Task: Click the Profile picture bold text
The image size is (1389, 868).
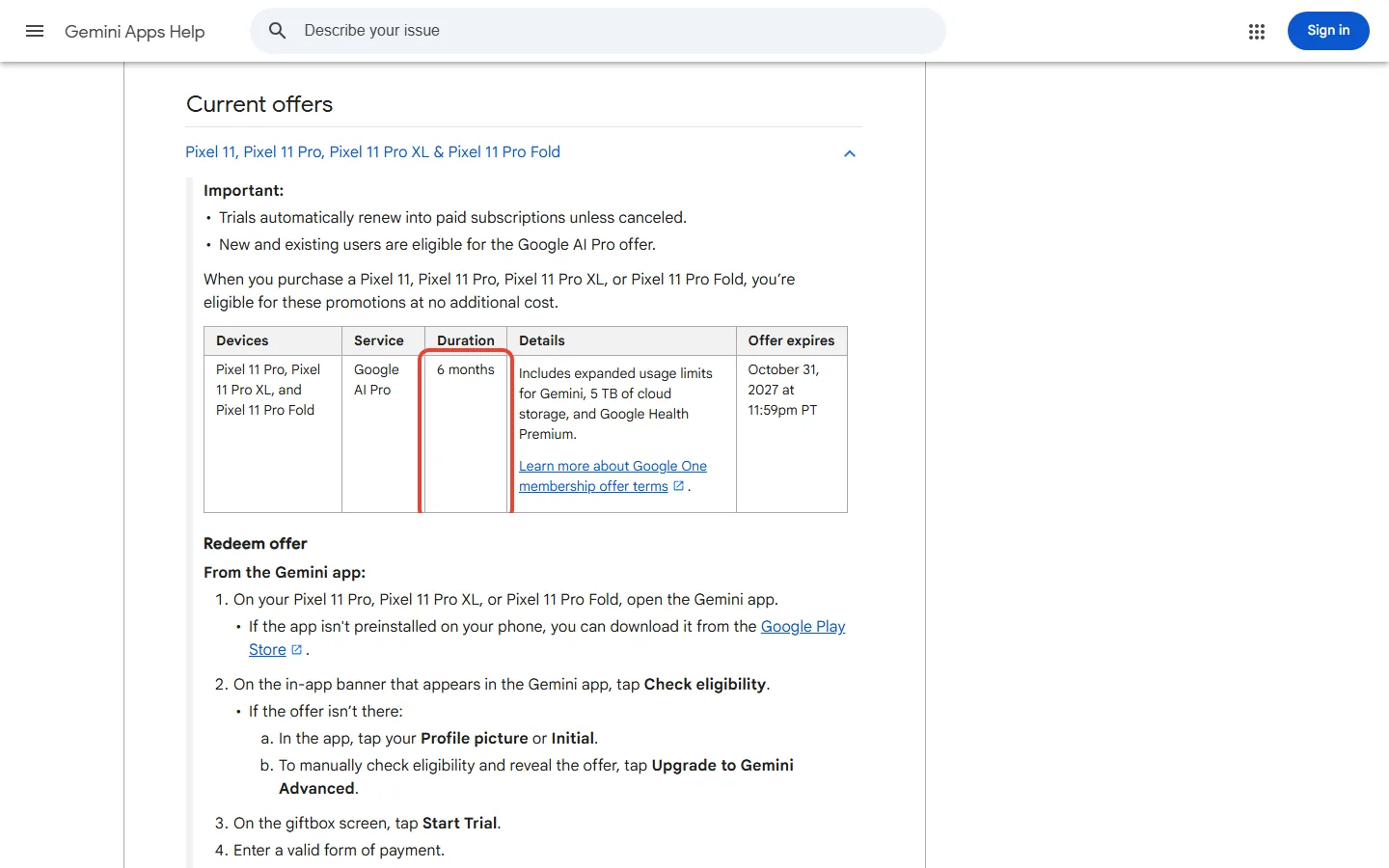Action: pyautogui.click(x=475, y=739)
